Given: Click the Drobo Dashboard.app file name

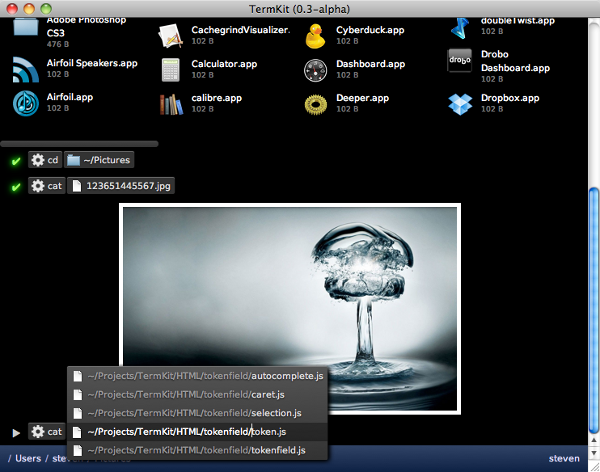Looking at the screenshot, I should (x=515, y=61).
